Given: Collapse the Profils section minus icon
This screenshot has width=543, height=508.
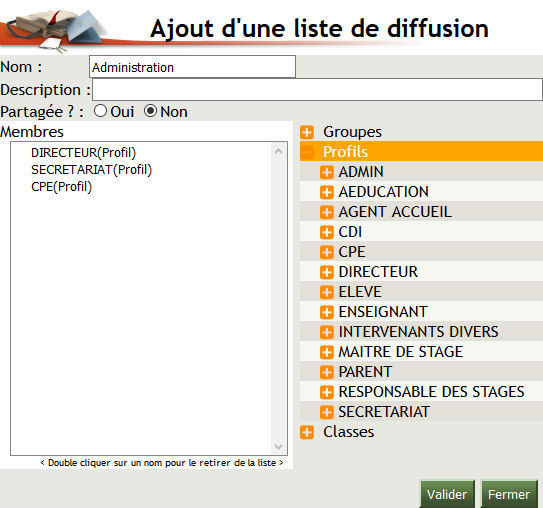Looking at the screenshot, I should [x=307, y=152].
